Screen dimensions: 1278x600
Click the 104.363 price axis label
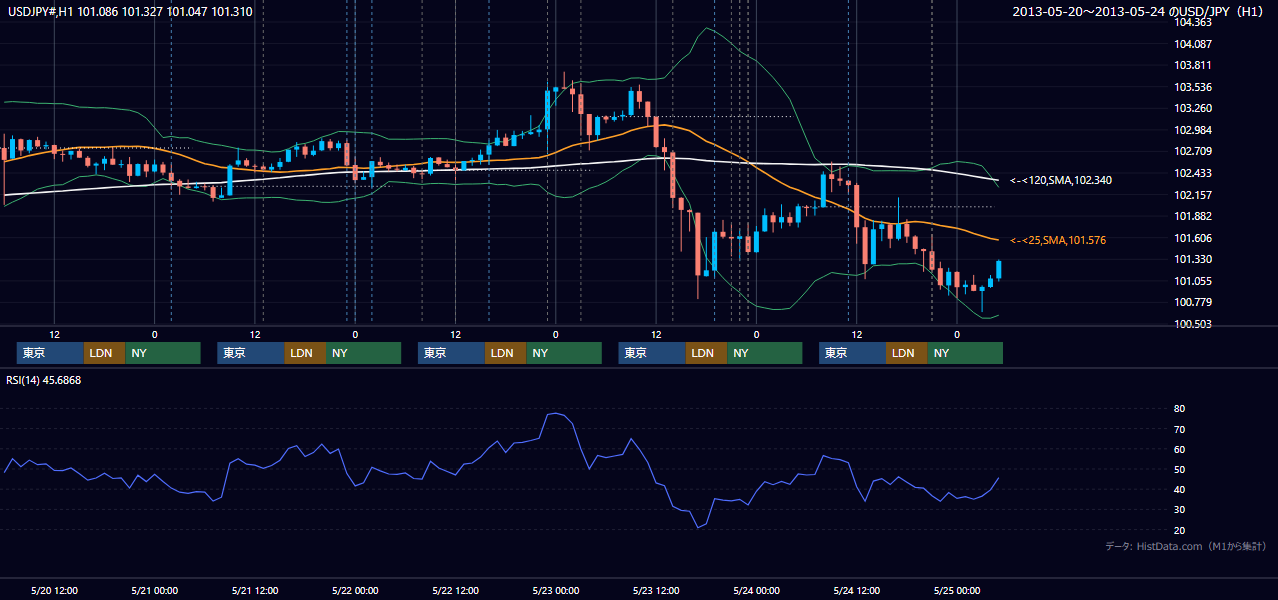1193,22
